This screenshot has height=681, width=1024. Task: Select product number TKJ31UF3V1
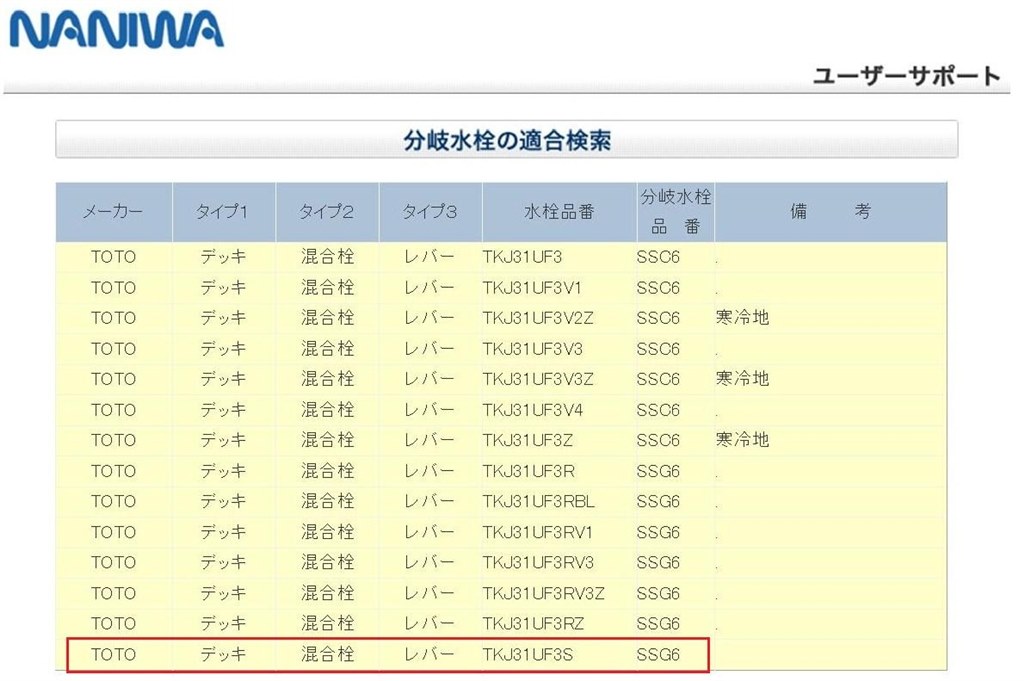[532, 288]
